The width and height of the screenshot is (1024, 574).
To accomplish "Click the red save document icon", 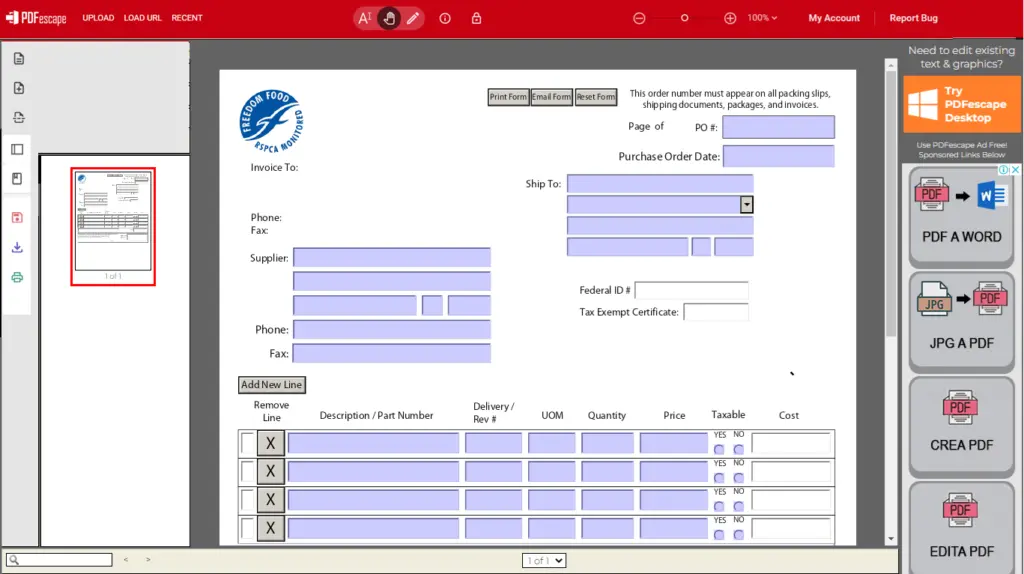I will [x=18, y=217].
